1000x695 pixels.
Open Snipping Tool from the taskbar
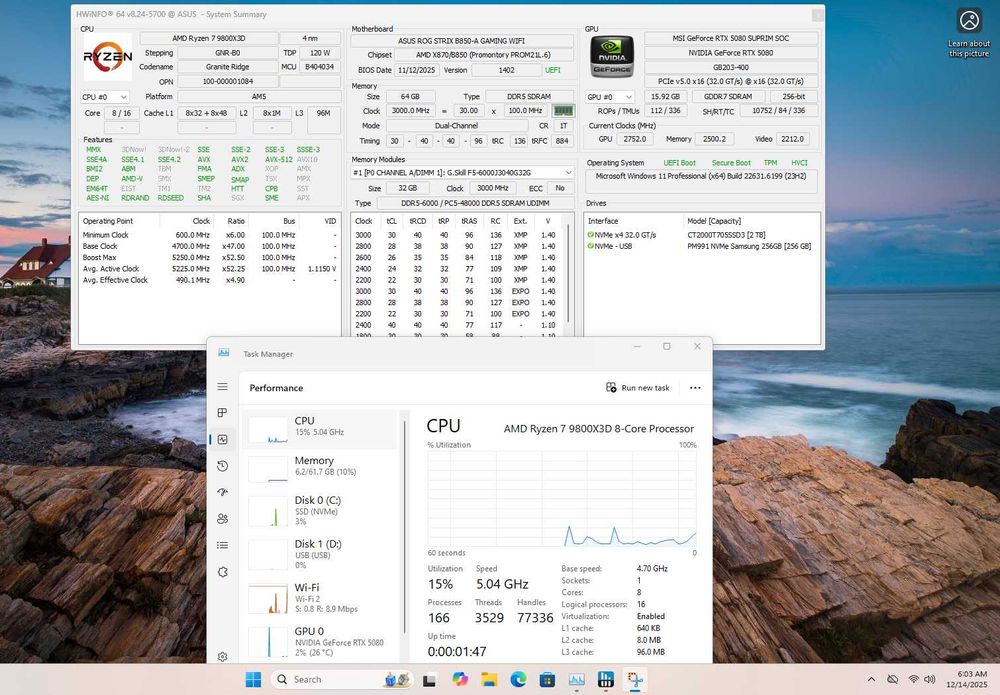(x=635, y=680)
